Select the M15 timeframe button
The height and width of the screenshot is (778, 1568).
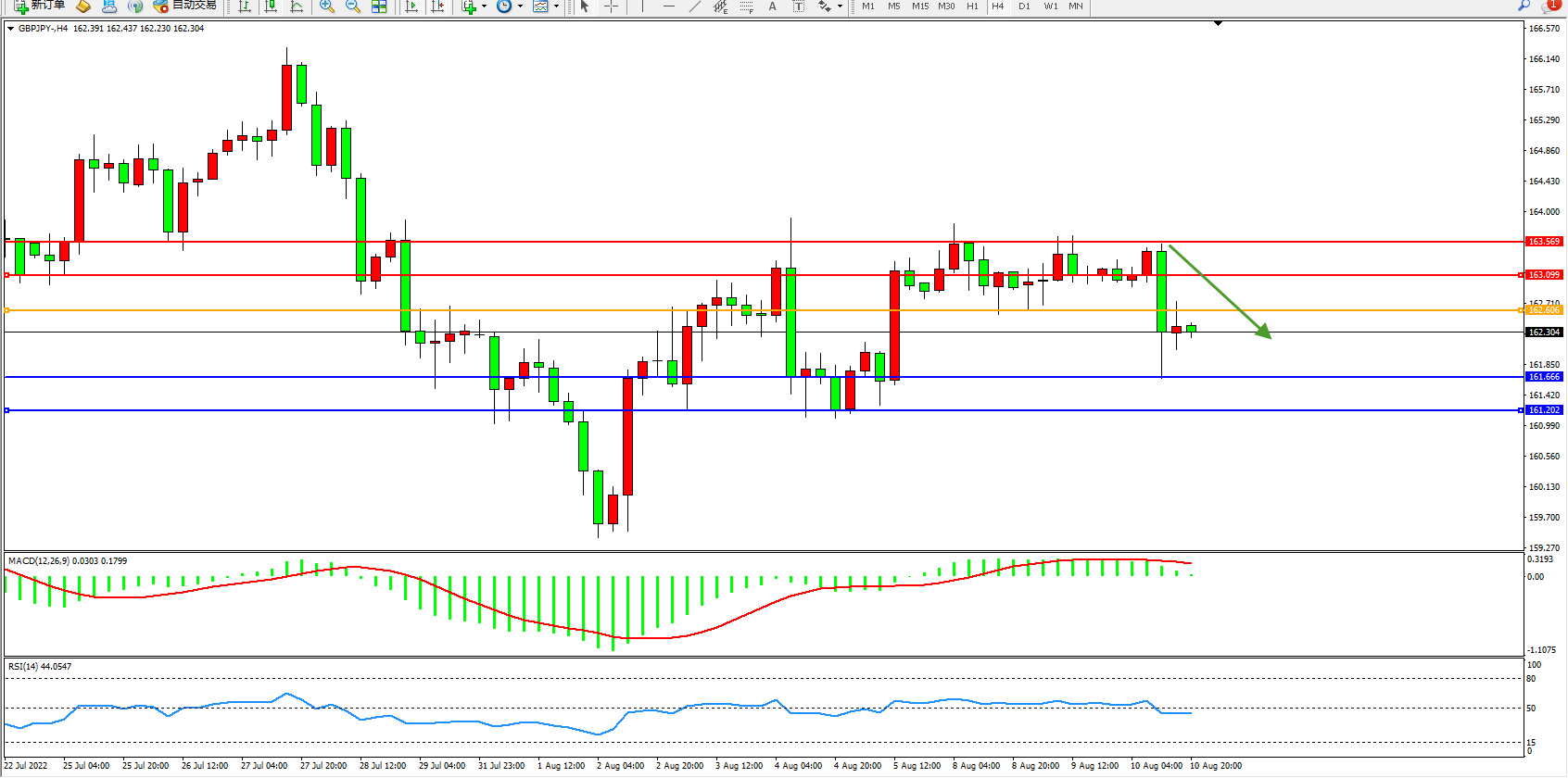(x=919, y=6)
